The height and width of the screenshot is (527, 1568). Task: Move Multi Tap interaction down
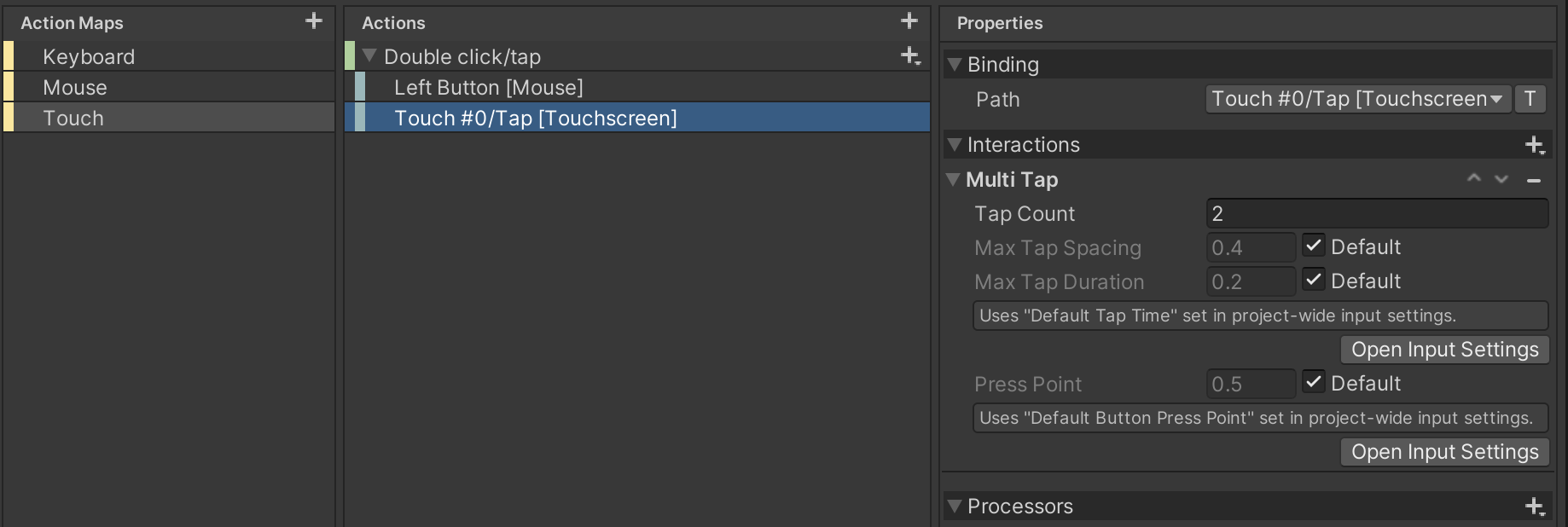click(1501, 179)
